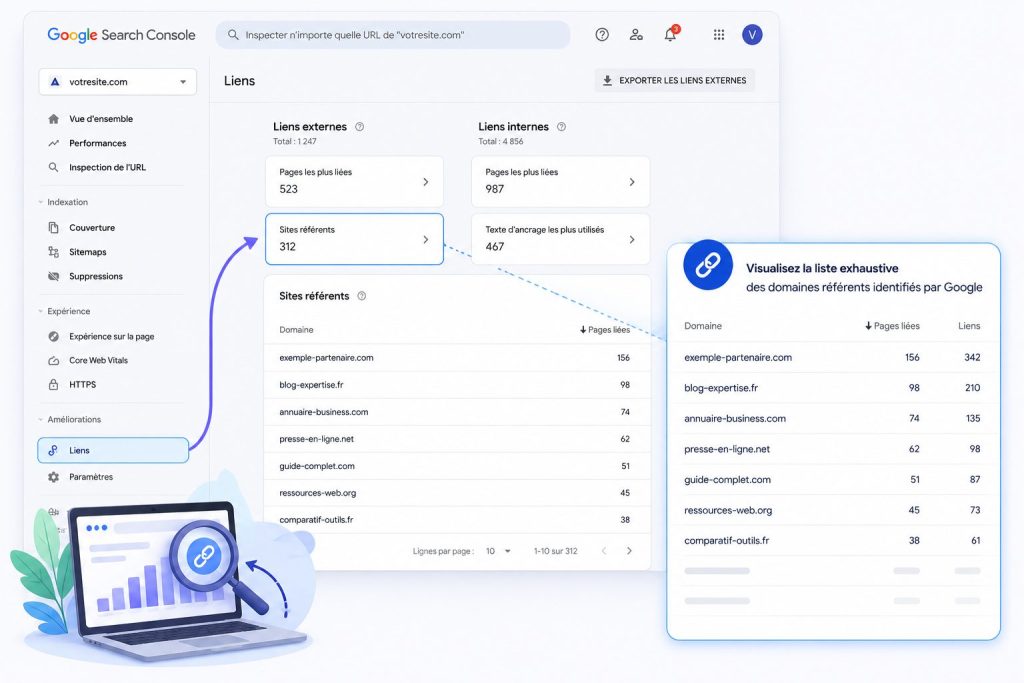The height and width of the screenshot is (683, 1024).
Task: Open Performances in the sidebar
Action: click(97, 143)
